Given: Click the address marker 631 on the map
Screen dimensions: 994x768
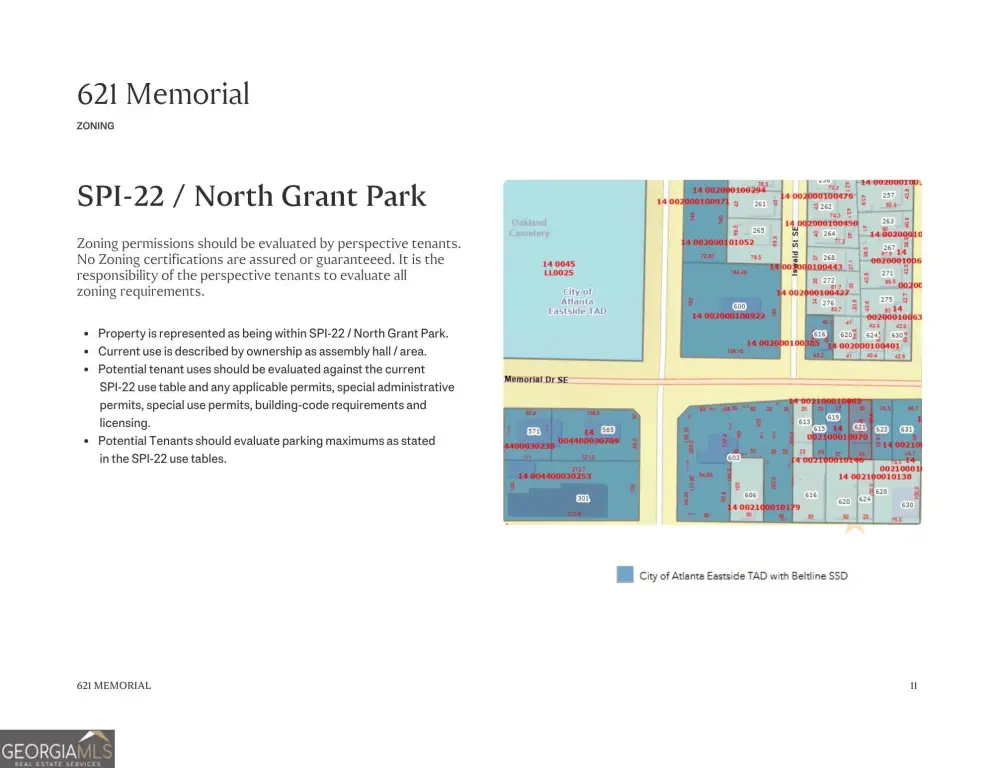Looking at the screenshot, I should click(907, 429).
